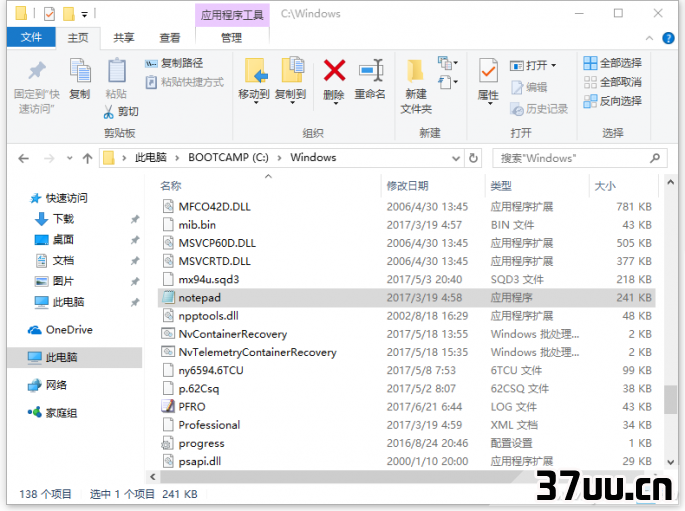The image size is (685, 511).
Task: Sort by the 名称 (Name) column header
Action: 171,186
